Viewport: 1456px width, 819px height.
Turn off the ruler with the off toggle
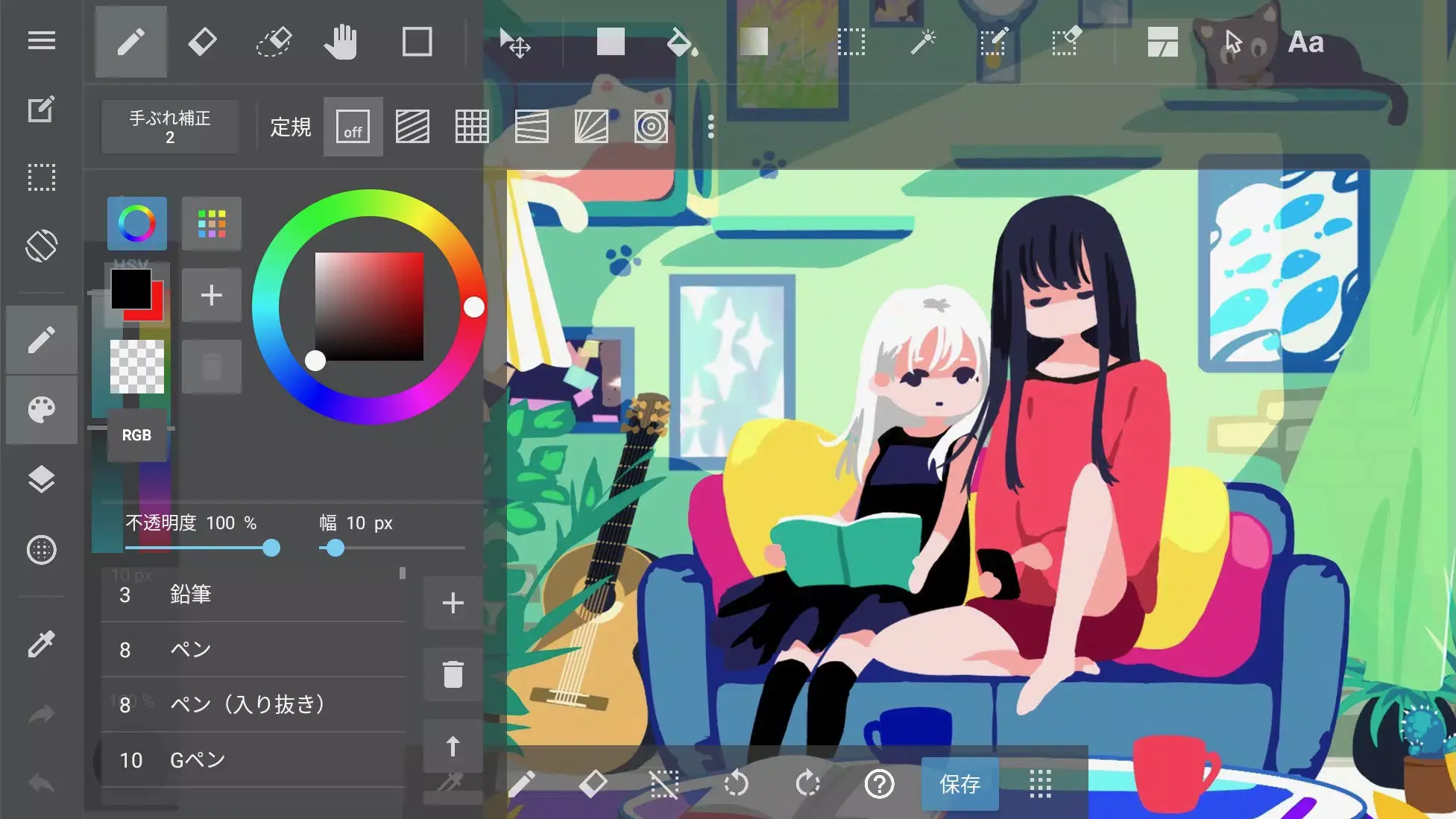[353, 127]
